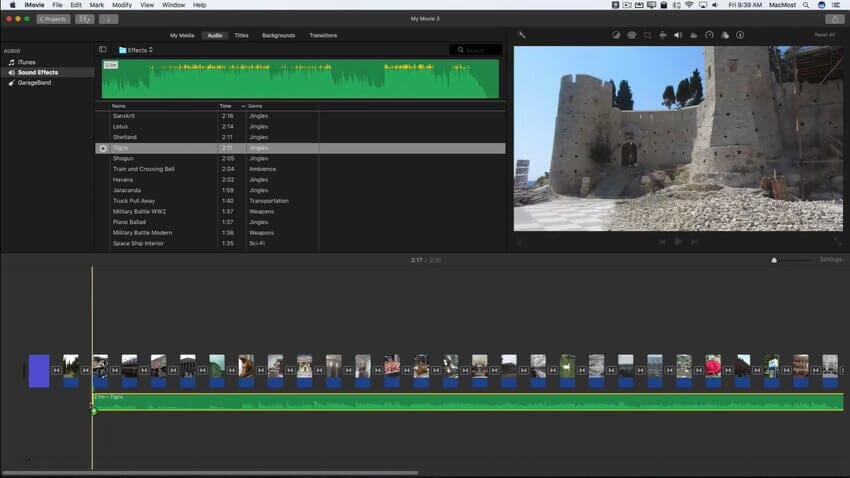The width and height of the screenshot is (850, 478).
Task: Open the speed adjustment tool
Action: [x=709, y=35]
